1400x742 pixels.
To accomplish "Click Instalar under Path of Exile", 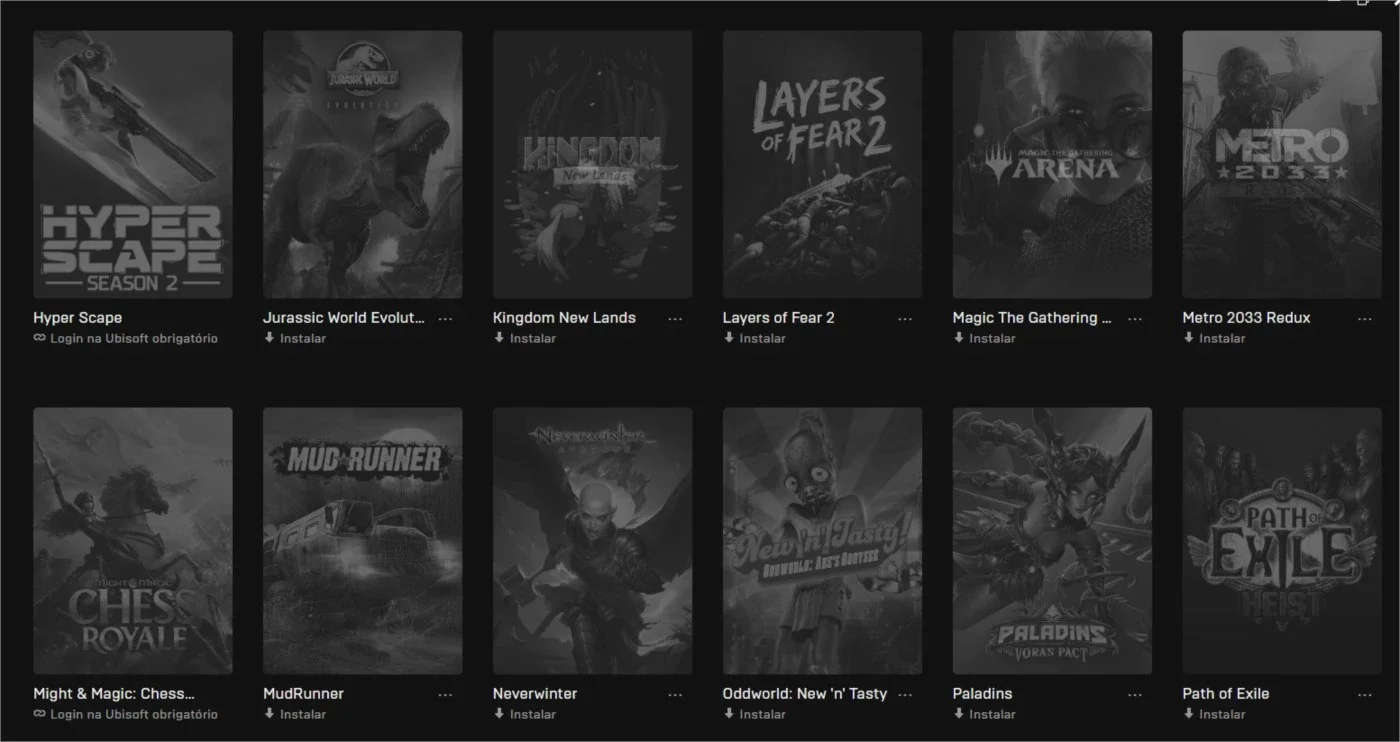I will tap(1223, 714).
